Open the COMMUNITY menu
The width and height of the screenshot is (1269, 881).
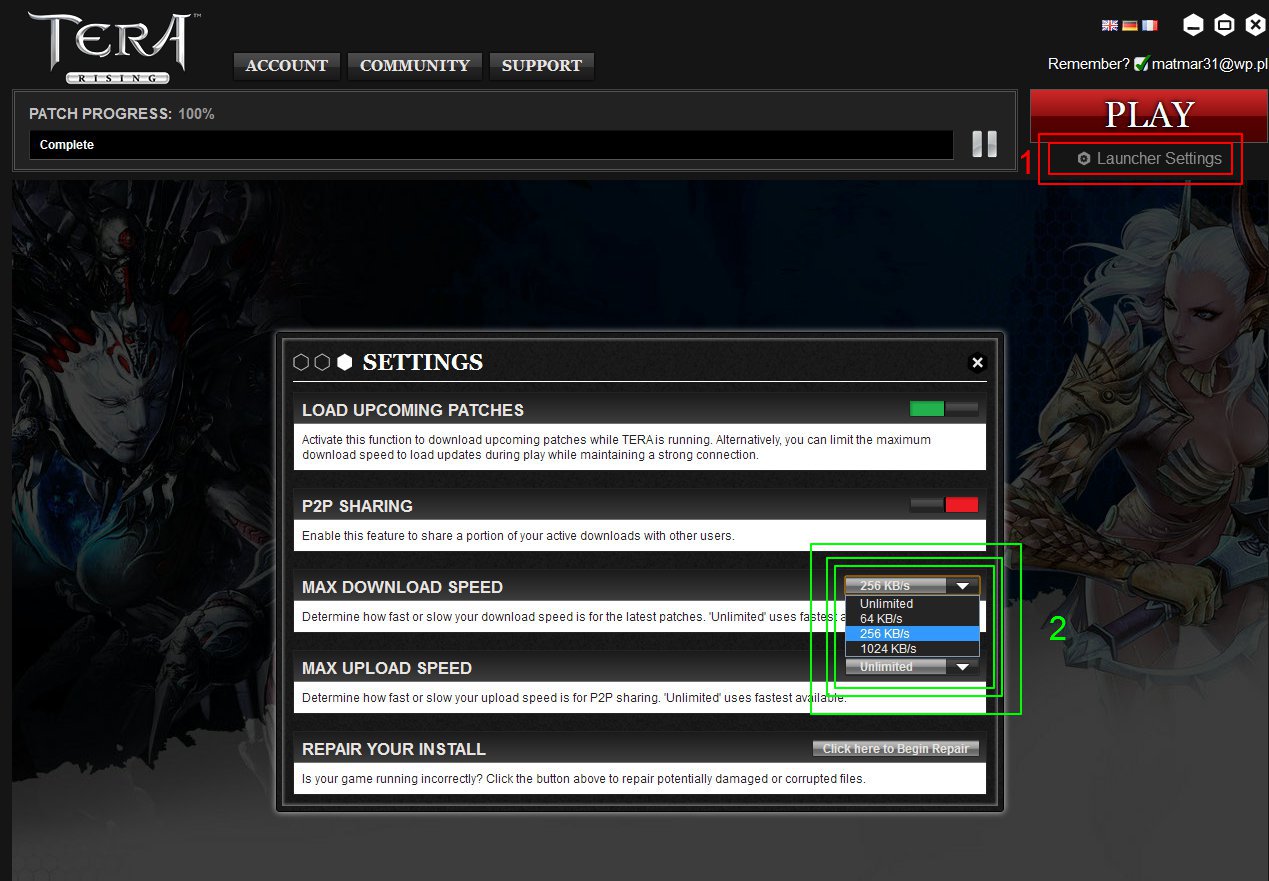pos(415,66)
